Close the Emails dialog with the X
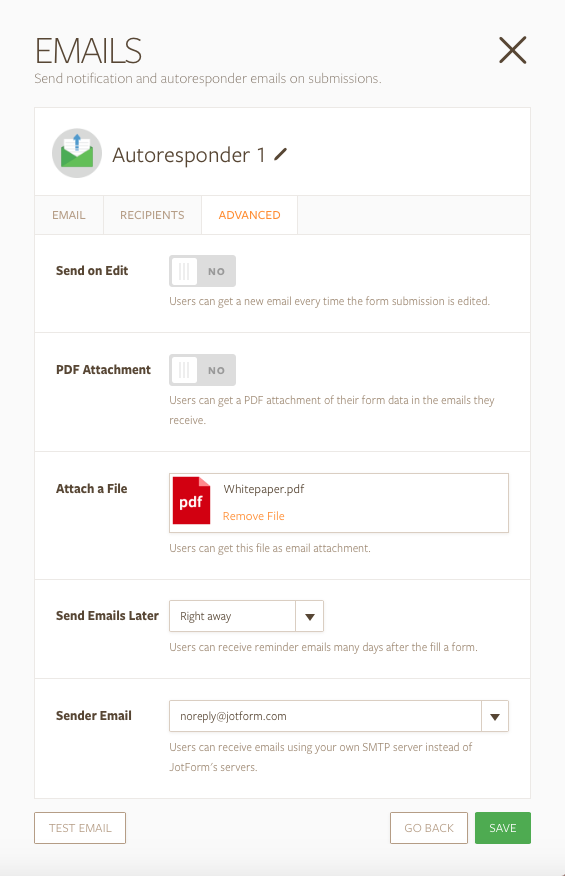Image resolution: width=565 pixels, height=876 pixels. 512,50
